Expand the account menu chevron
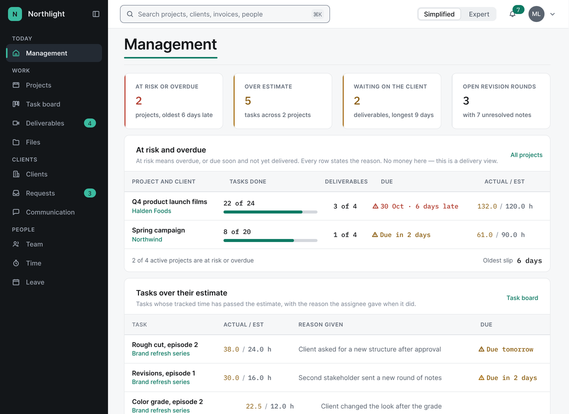Image resolution: width=569 pixels, height=414 pixels. pos(552,15)
